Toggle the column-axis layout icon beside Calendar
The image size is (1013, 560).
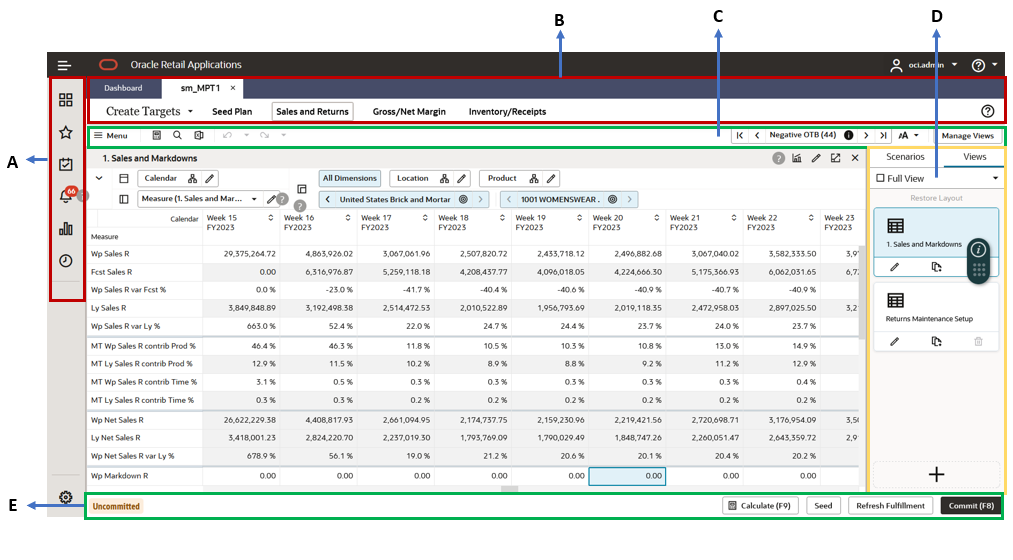coord(124,178)
